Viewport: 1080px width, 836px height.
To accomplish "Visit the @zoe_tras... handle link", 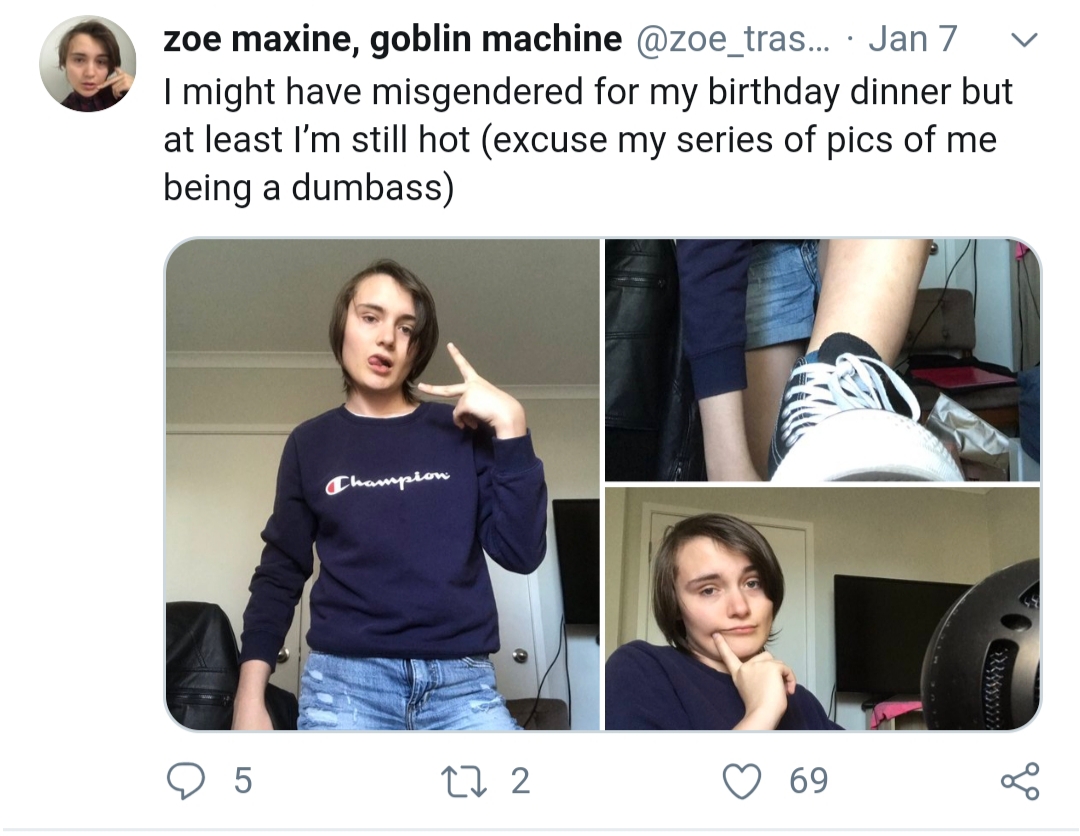I will (734, 39).
